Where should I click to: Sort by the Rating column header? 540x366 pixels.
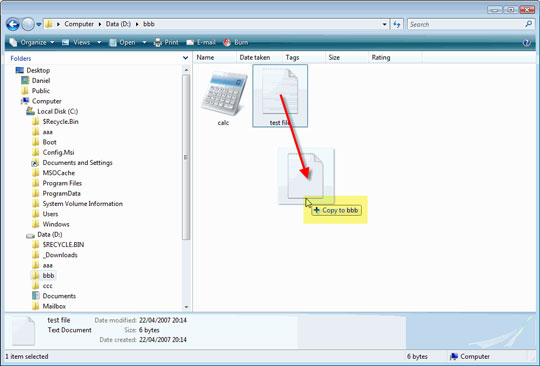click(x=395, y=57)
